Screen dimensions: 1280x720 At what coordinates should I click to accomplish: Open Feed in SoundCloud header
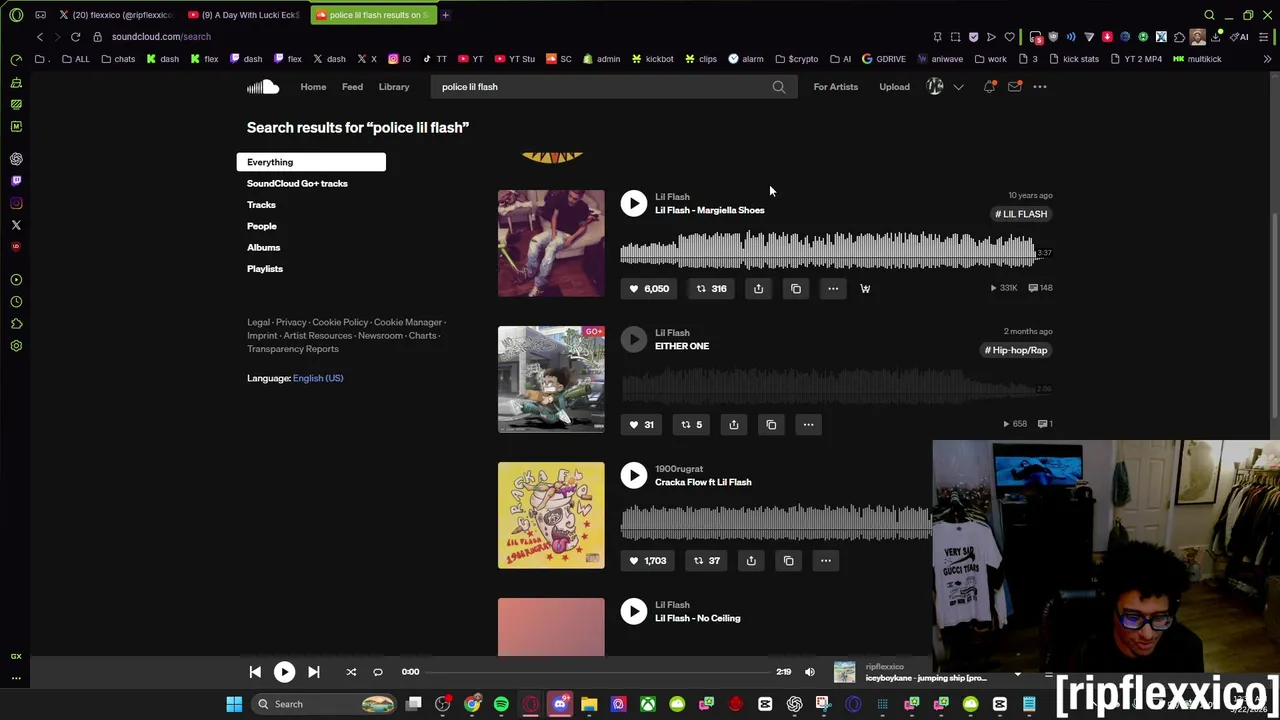click(x=352, y=87)
